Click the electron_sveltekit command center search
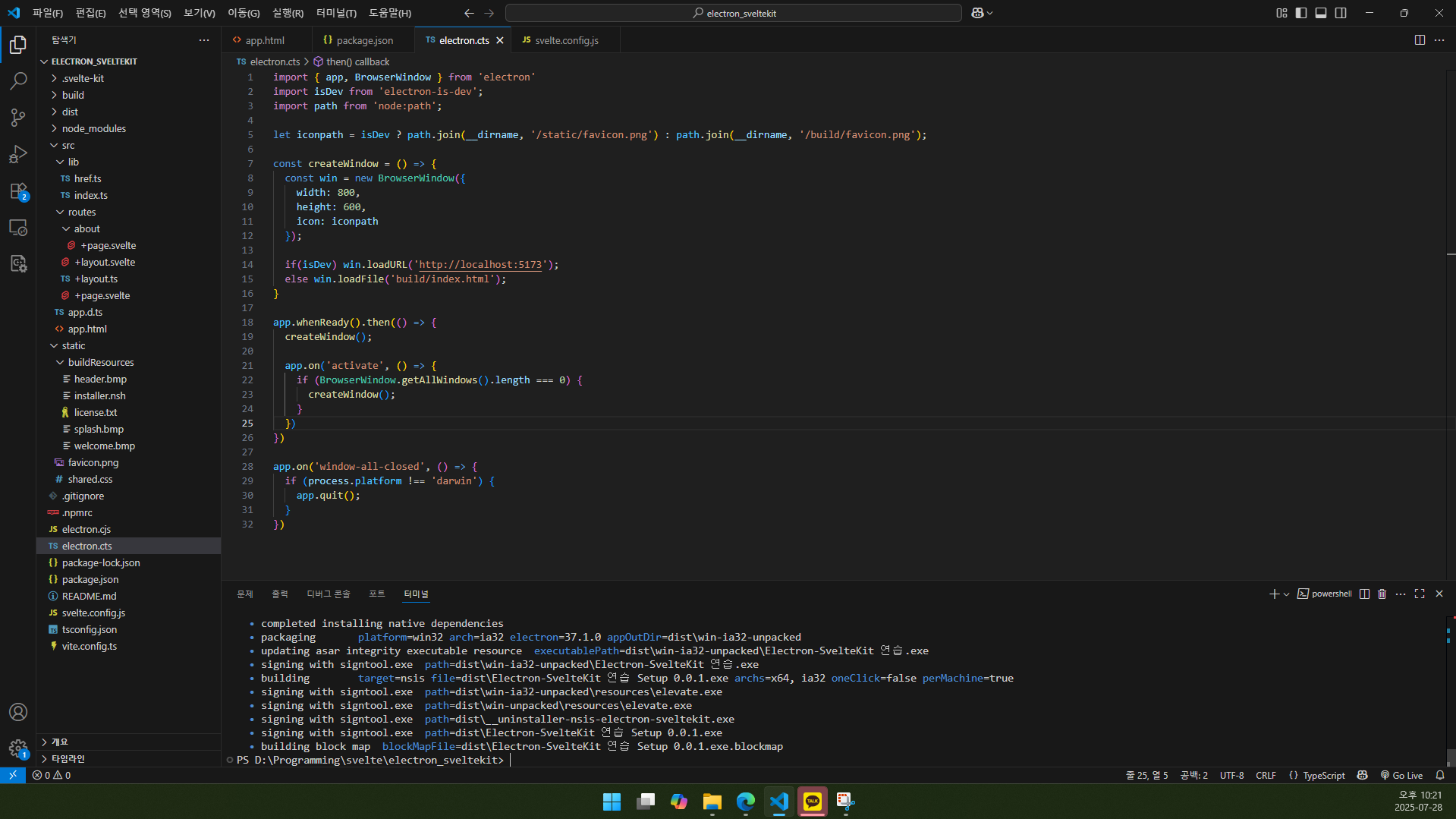 click(733, 13)
